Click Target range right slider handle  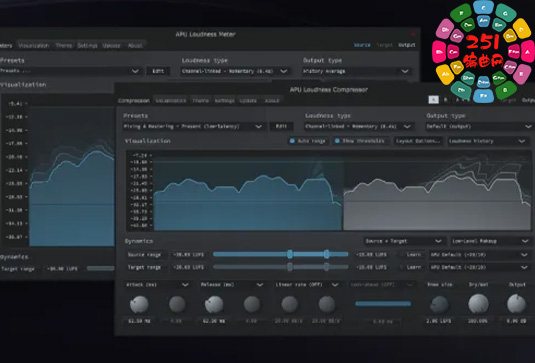click(326, 266)
